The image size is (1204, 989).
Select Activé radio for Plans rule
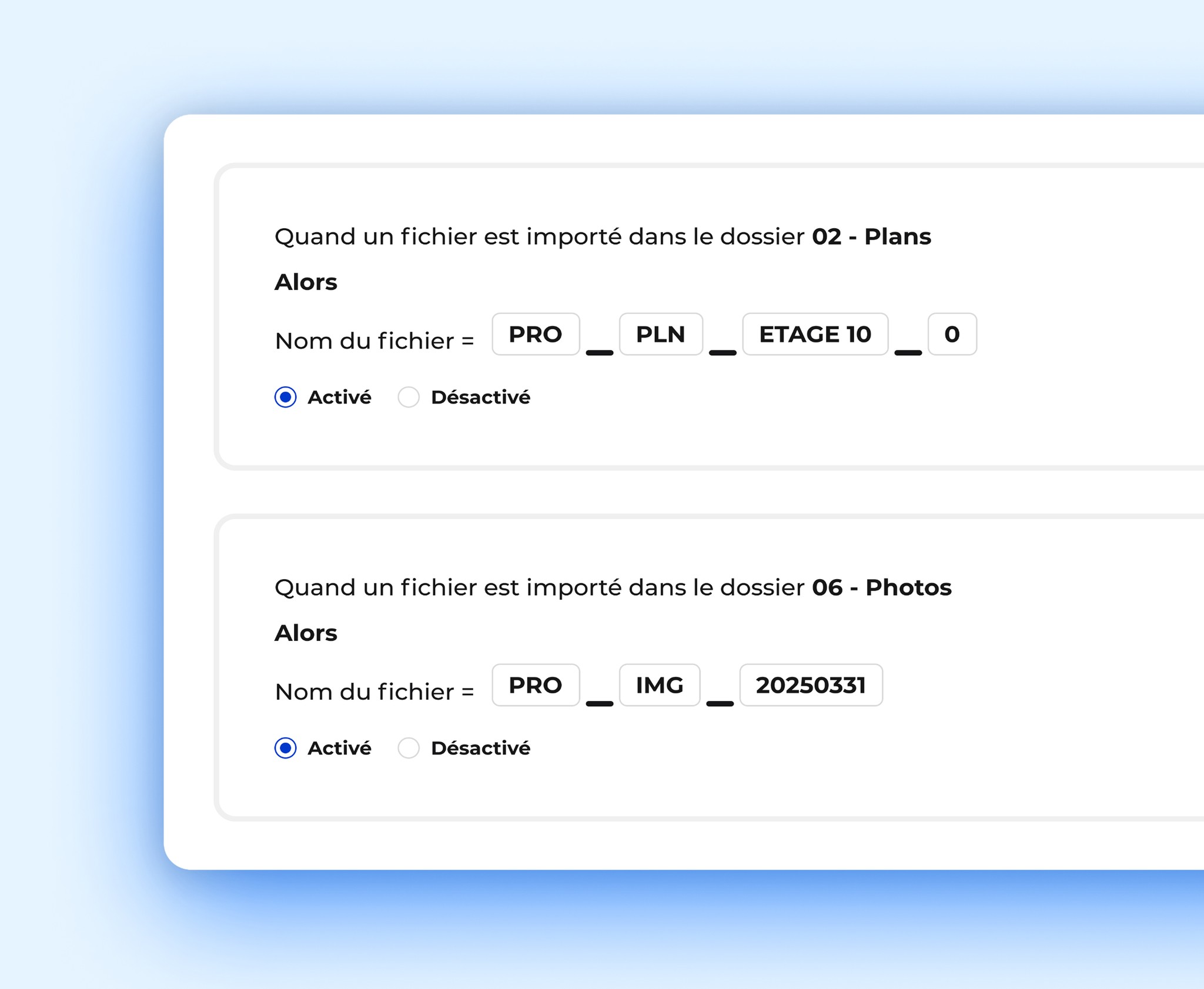[285, 397]
